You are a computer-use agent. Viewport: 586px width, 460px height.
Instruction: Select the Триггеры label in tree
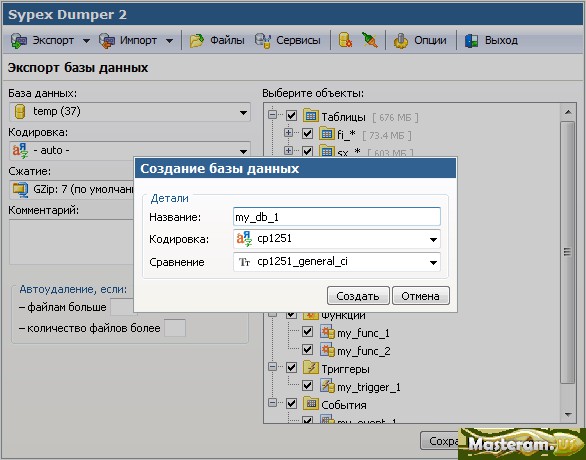point(345,369)
